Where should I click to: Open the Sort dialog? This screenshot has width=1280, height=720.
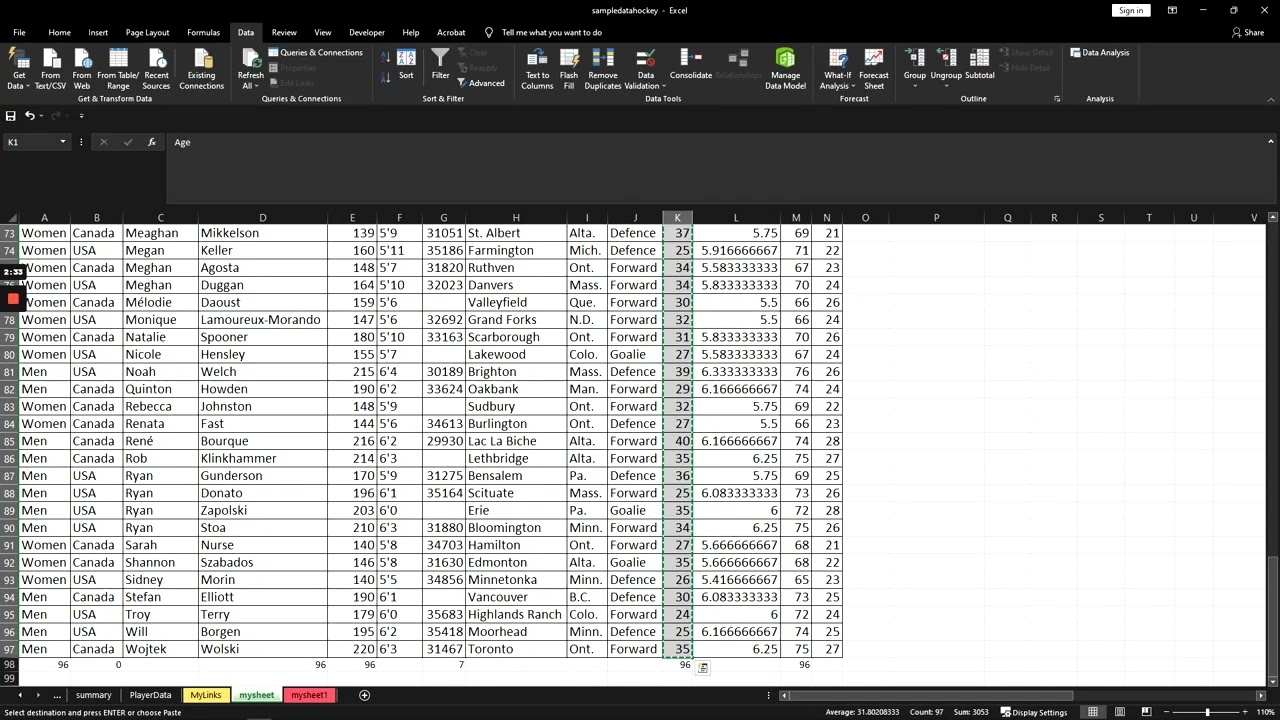click(406, 64)
